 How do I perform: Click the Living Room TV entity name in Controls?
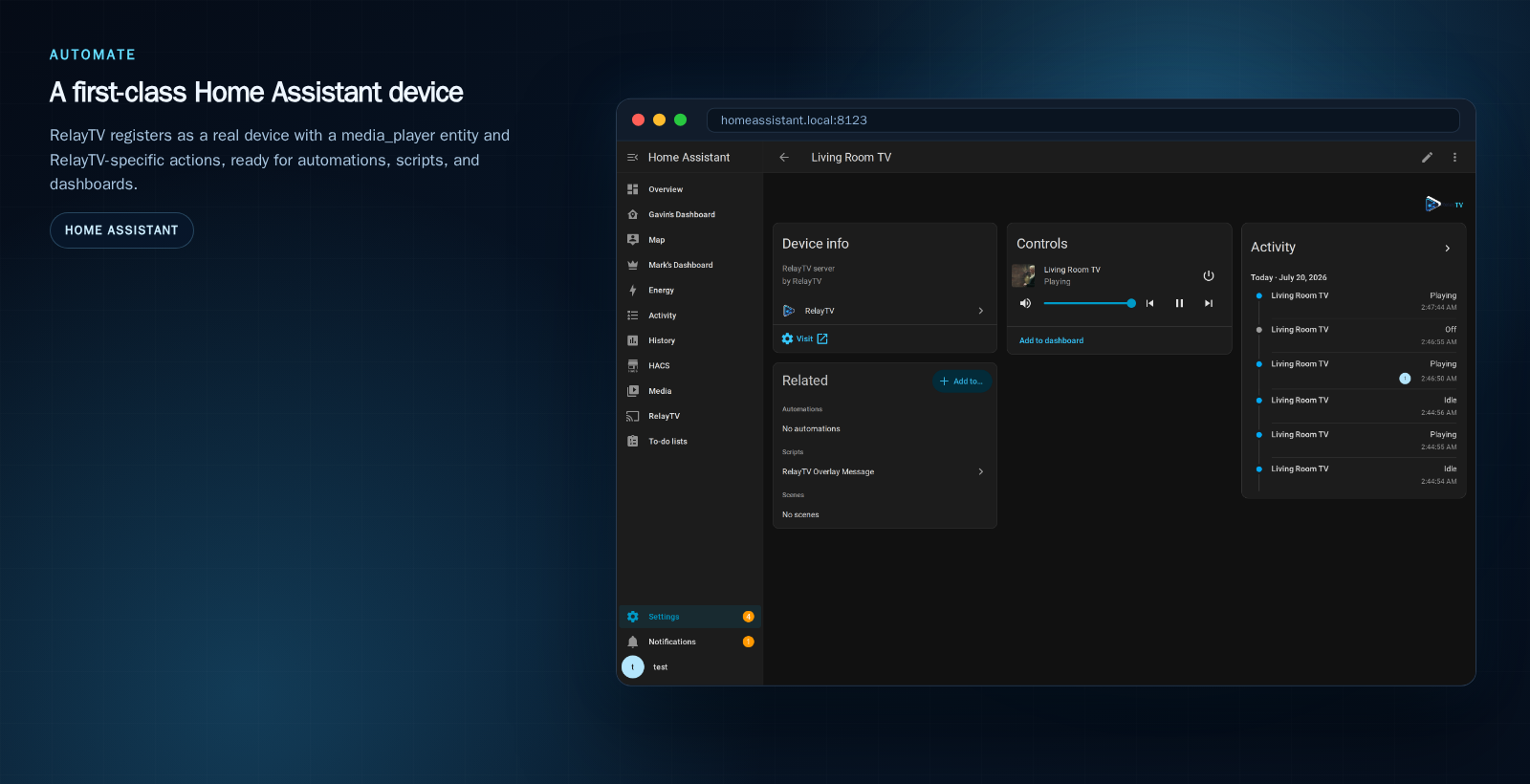pyautogui.click(x=1072, y=270)
